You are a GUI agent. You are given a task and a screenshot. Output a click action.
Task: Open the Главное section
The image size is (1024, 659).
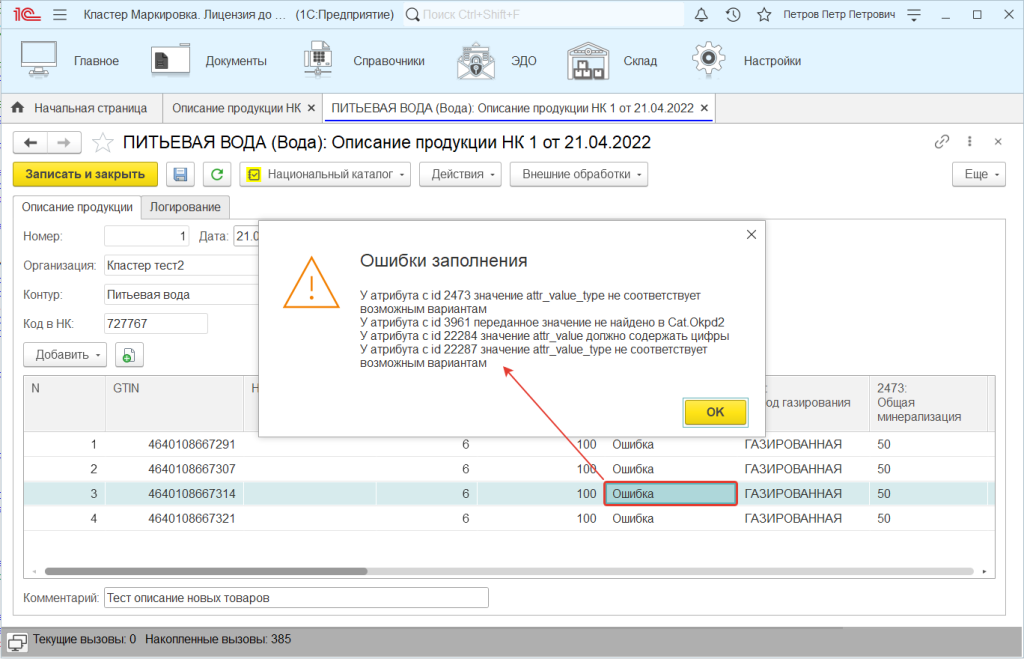(70, 60)
